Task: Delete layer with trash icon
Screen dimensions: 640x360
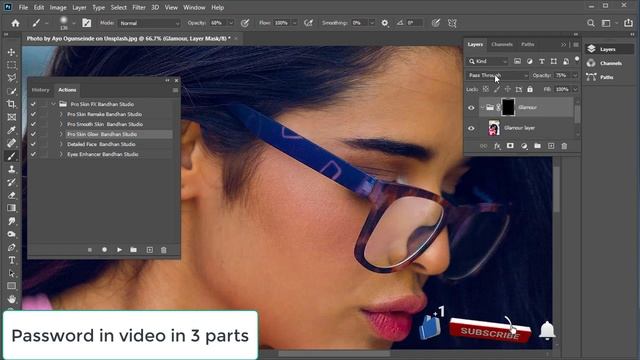Action: point(564,146)
